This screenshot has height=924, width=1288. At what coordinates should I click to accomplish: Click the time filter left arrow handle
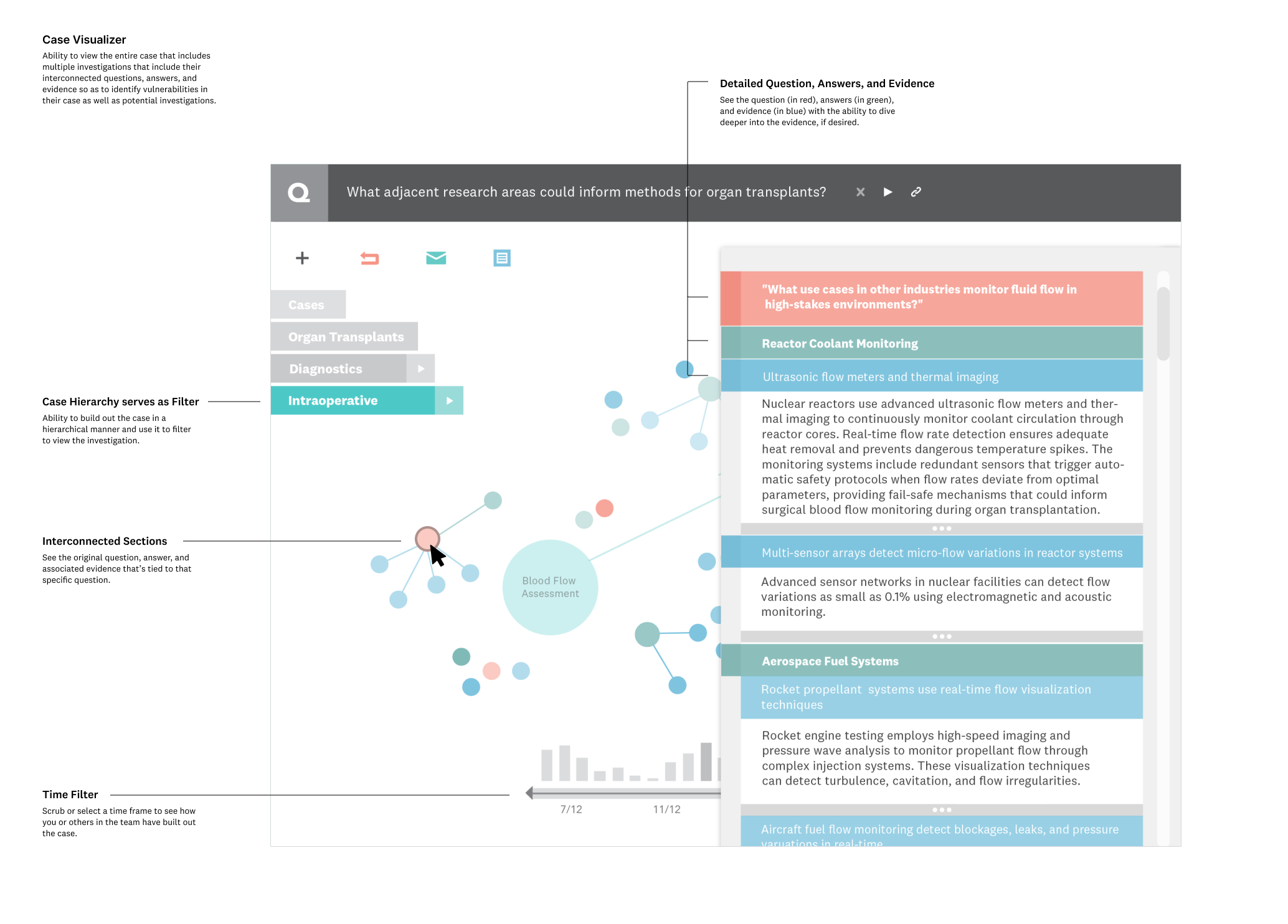click(x=529, y=793)
